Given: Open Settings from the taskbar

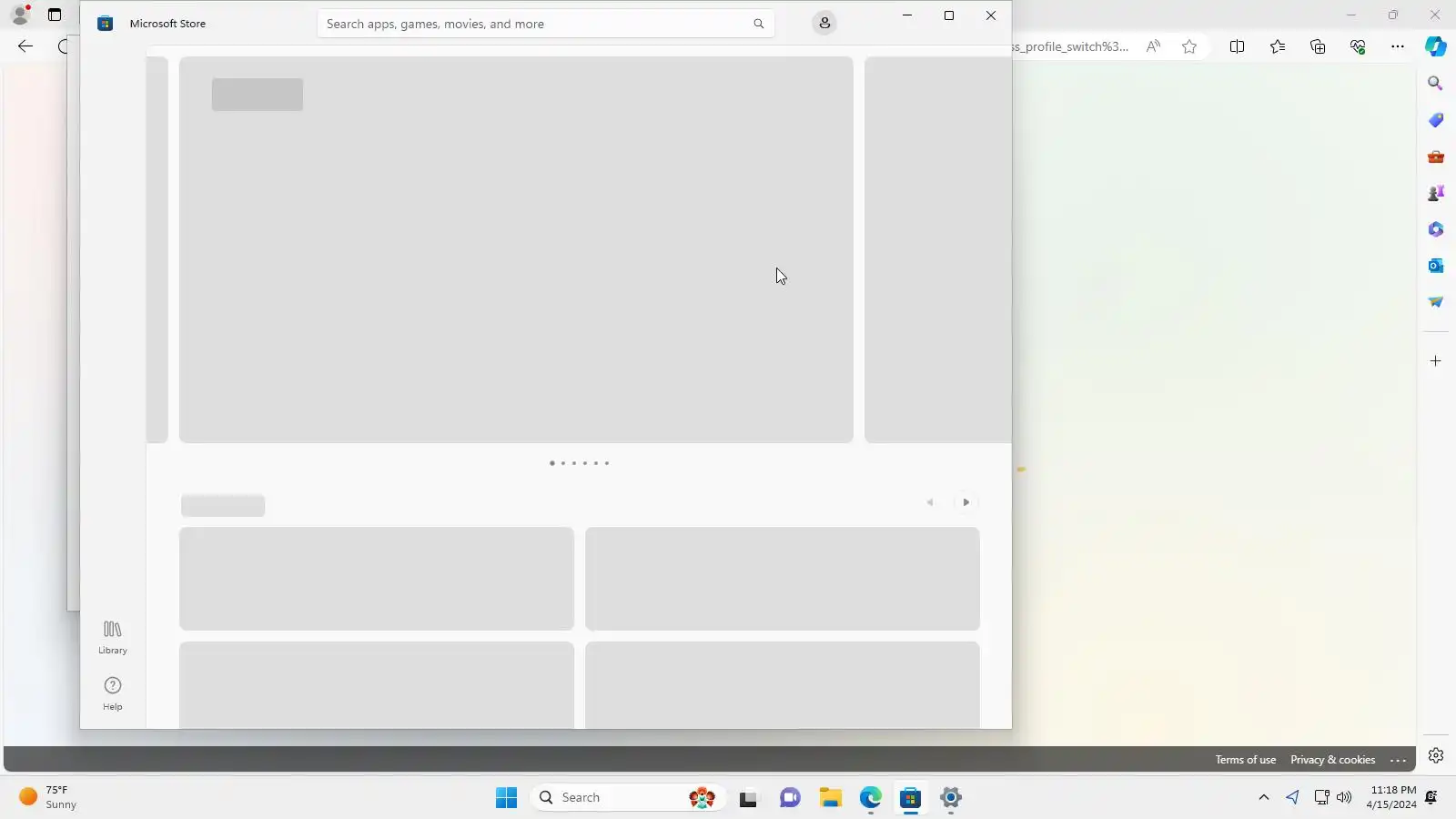Looking at the screenshot, I should 951,798.
